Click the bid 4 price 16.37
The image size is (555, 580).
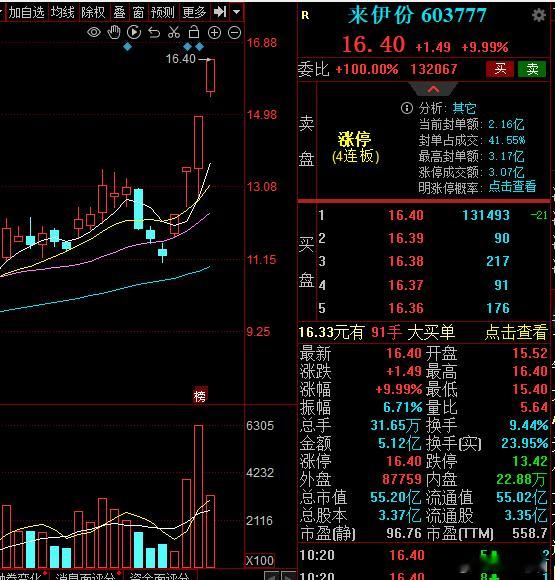tap(406, 285)
